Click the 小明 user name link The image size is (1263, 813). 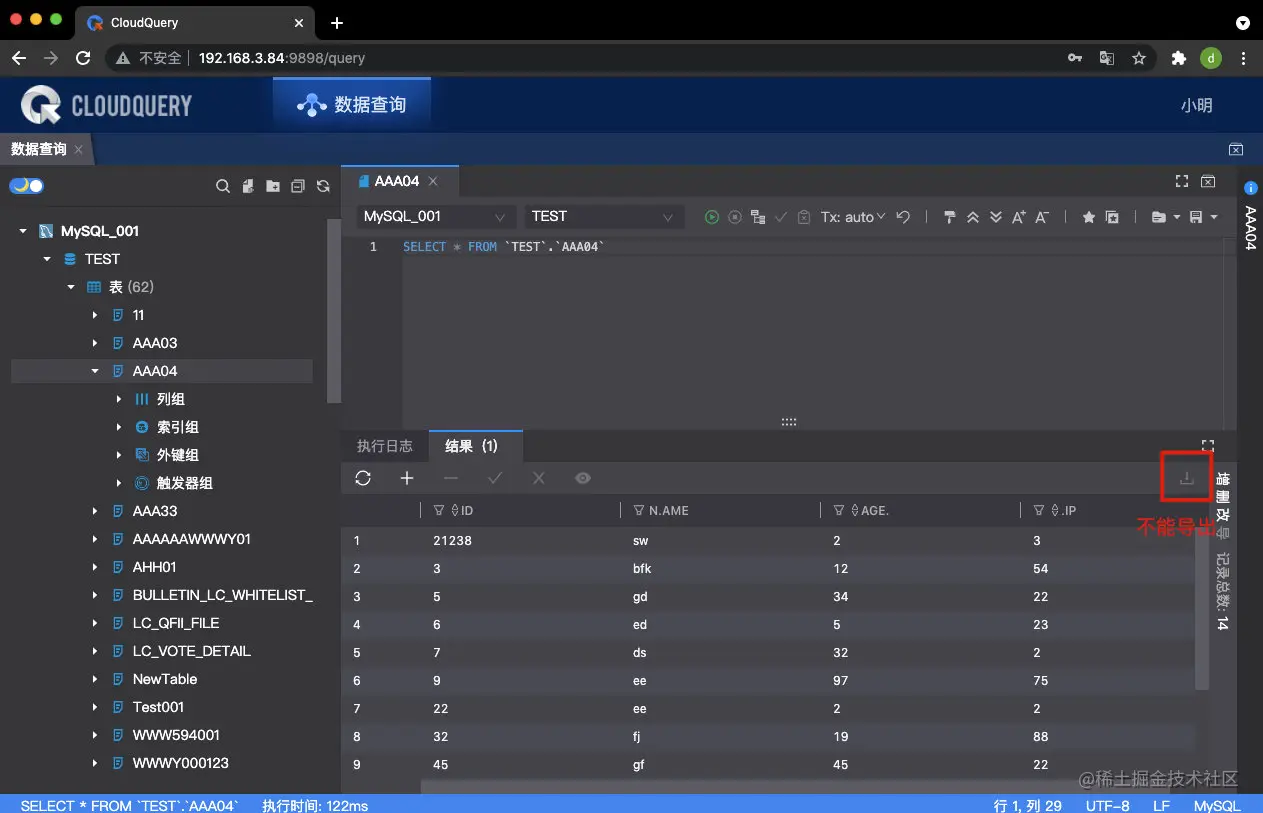pyautogui.click(x=1196, y=105)
